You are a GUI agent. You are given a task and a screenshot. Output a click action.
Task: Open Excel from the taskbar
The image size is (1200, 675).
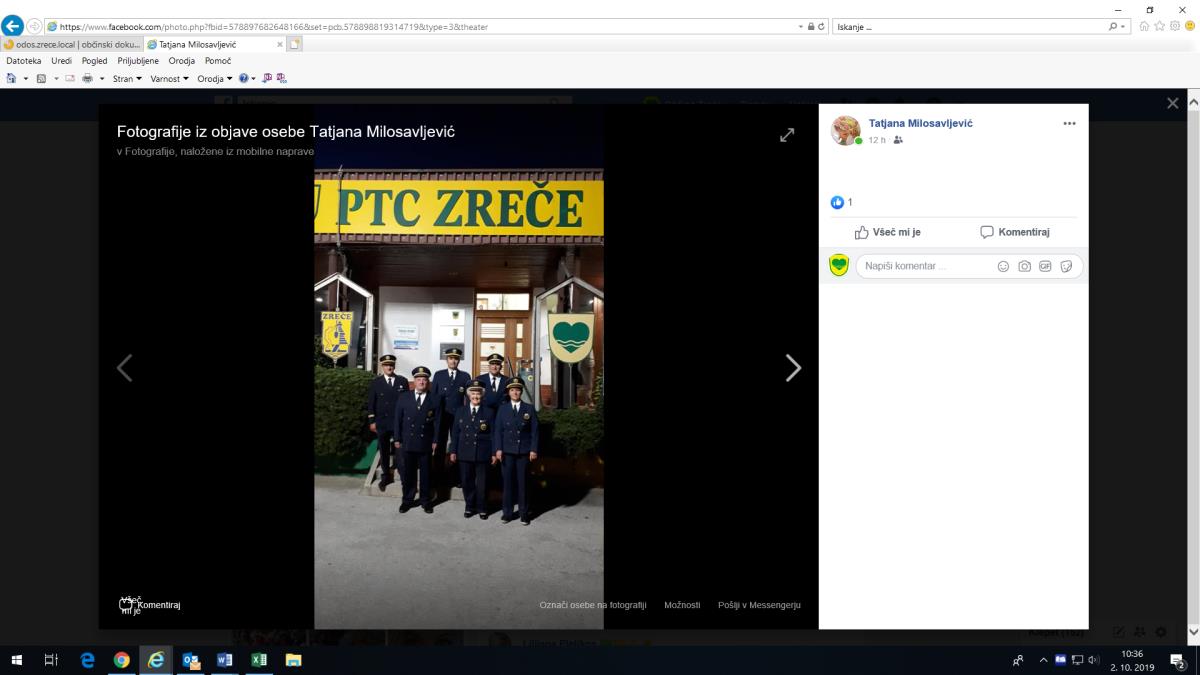[258, 660]
